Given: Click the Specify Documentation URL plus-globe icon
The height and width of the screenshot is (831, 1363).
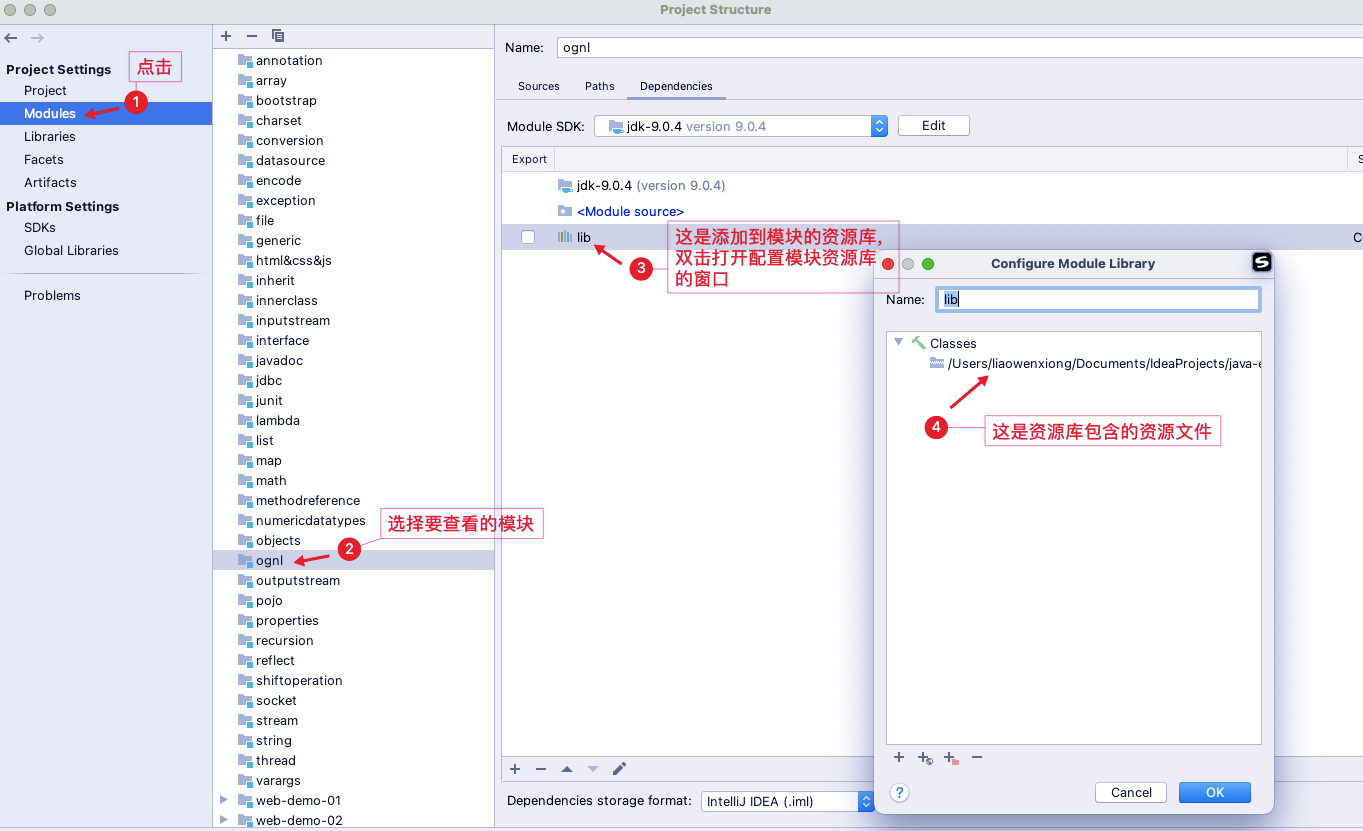Looking at the screenshot, I should (x=925, y=758).
